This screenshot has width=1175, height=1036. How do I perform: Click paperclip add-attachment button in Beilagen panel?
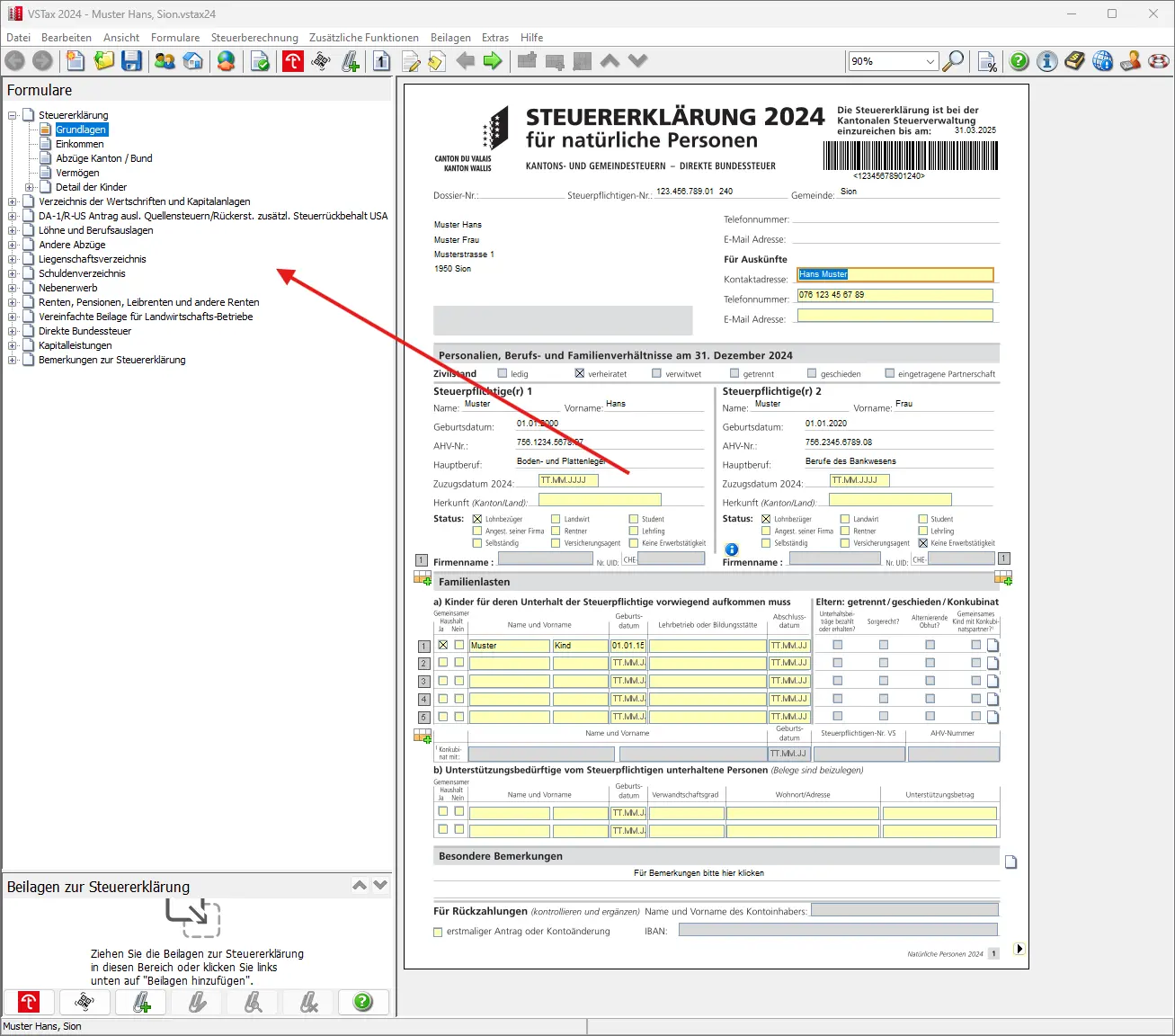(x=142, y=1002)
